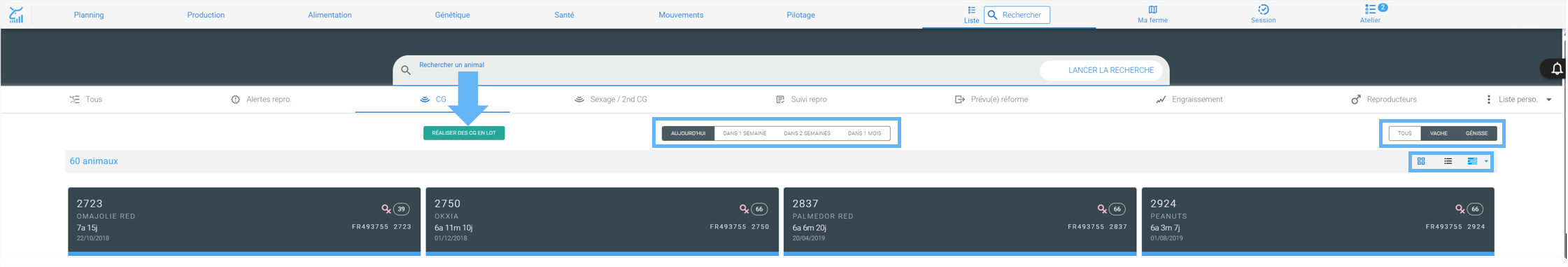Click the 60 animaux count text
The width and height of the screenshot is (1568, 267).
tap(94, 161)
